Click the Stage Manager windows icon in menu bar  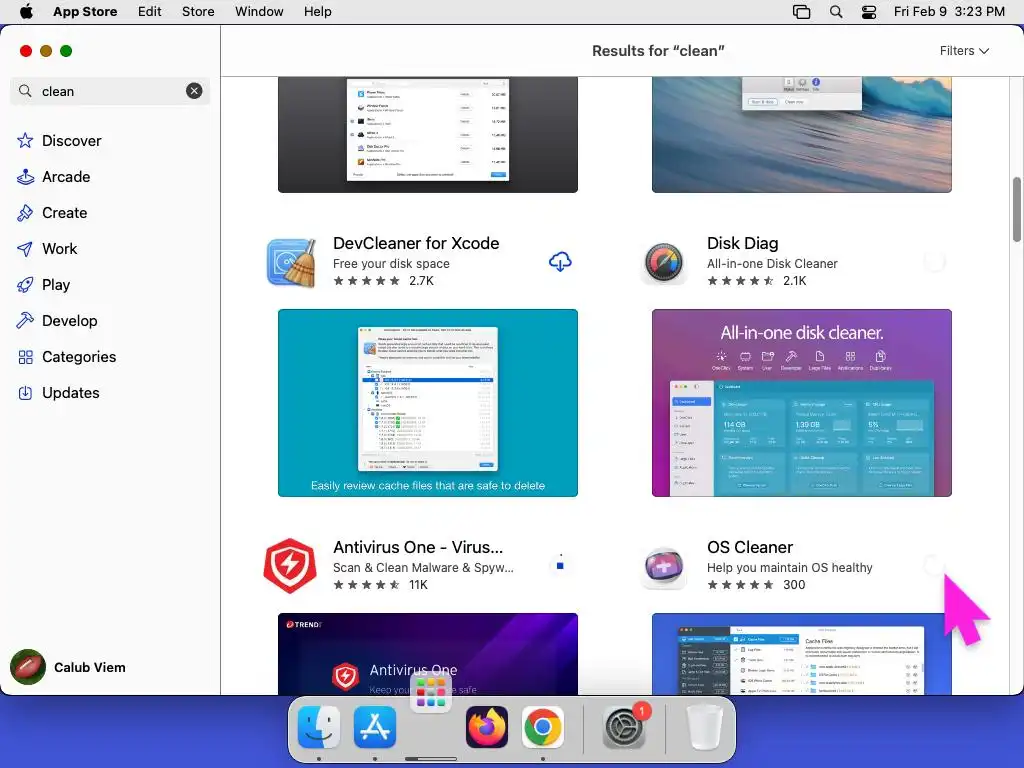click(x=801, y=12)
